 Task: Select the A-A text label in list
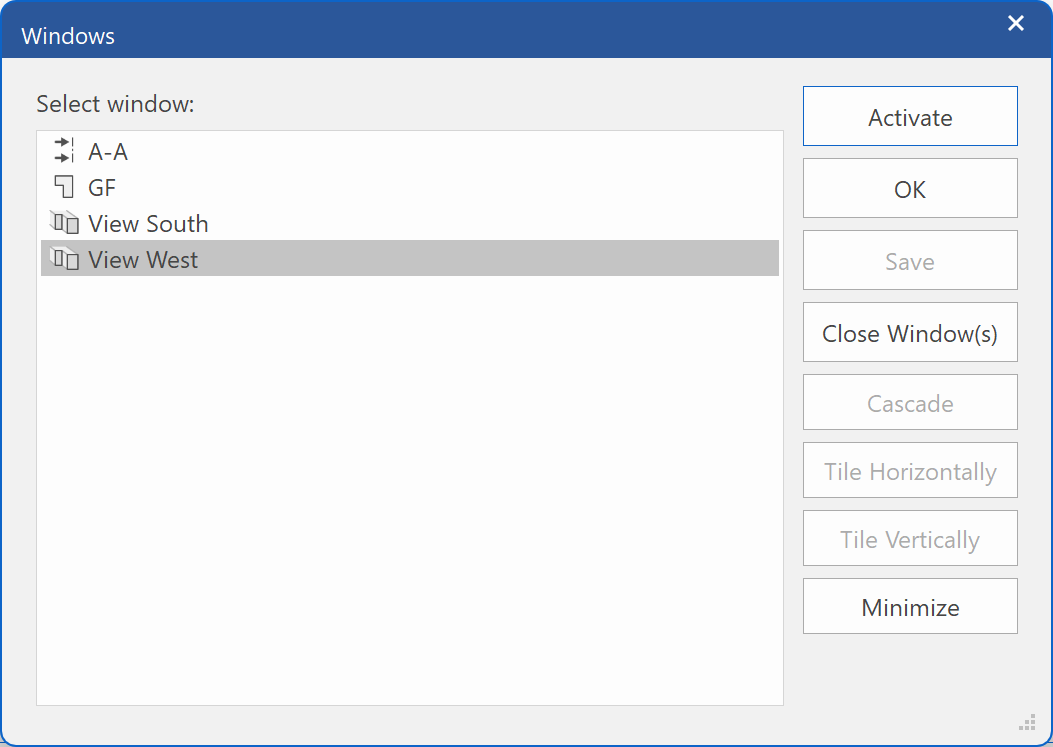108,152
